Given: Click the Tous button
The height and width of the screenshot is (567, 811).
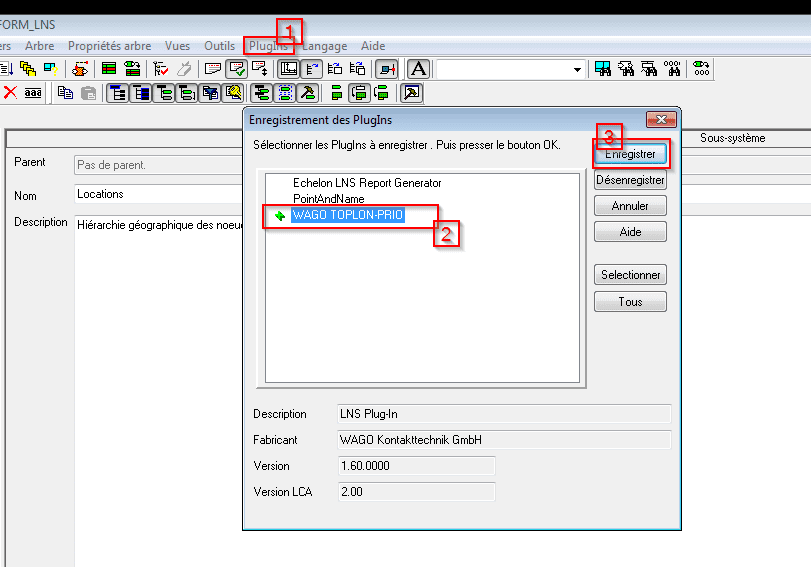Looking at the screenshot, I should coord(630,302).
